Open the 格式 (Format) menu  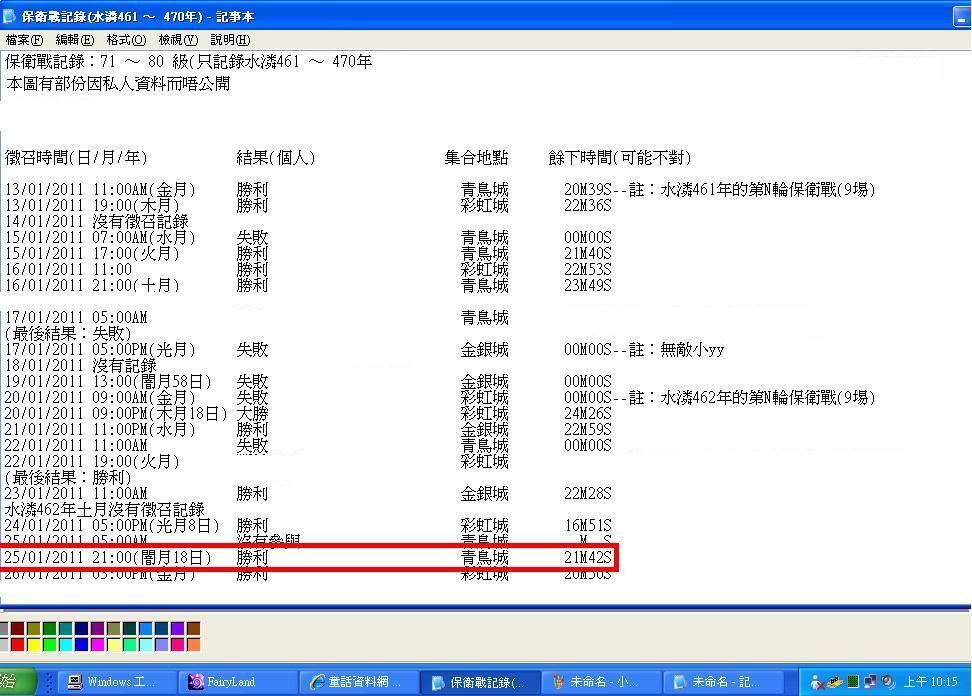tap(126, 40)
